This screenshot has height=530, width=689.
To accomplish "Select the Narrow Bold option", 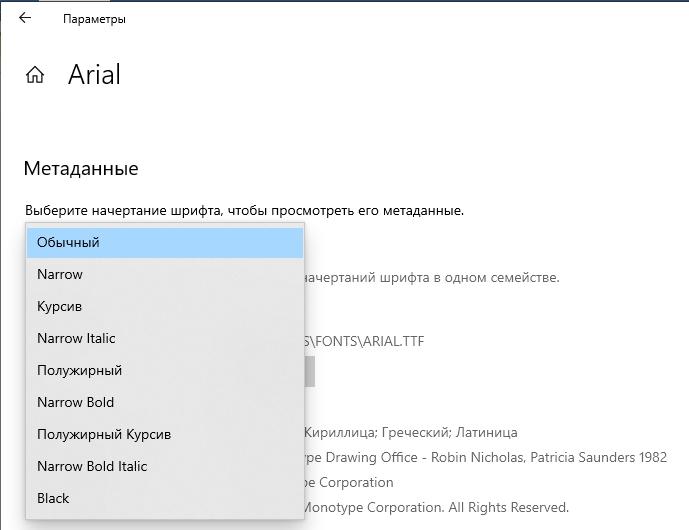I will click(x=165, y=402).
